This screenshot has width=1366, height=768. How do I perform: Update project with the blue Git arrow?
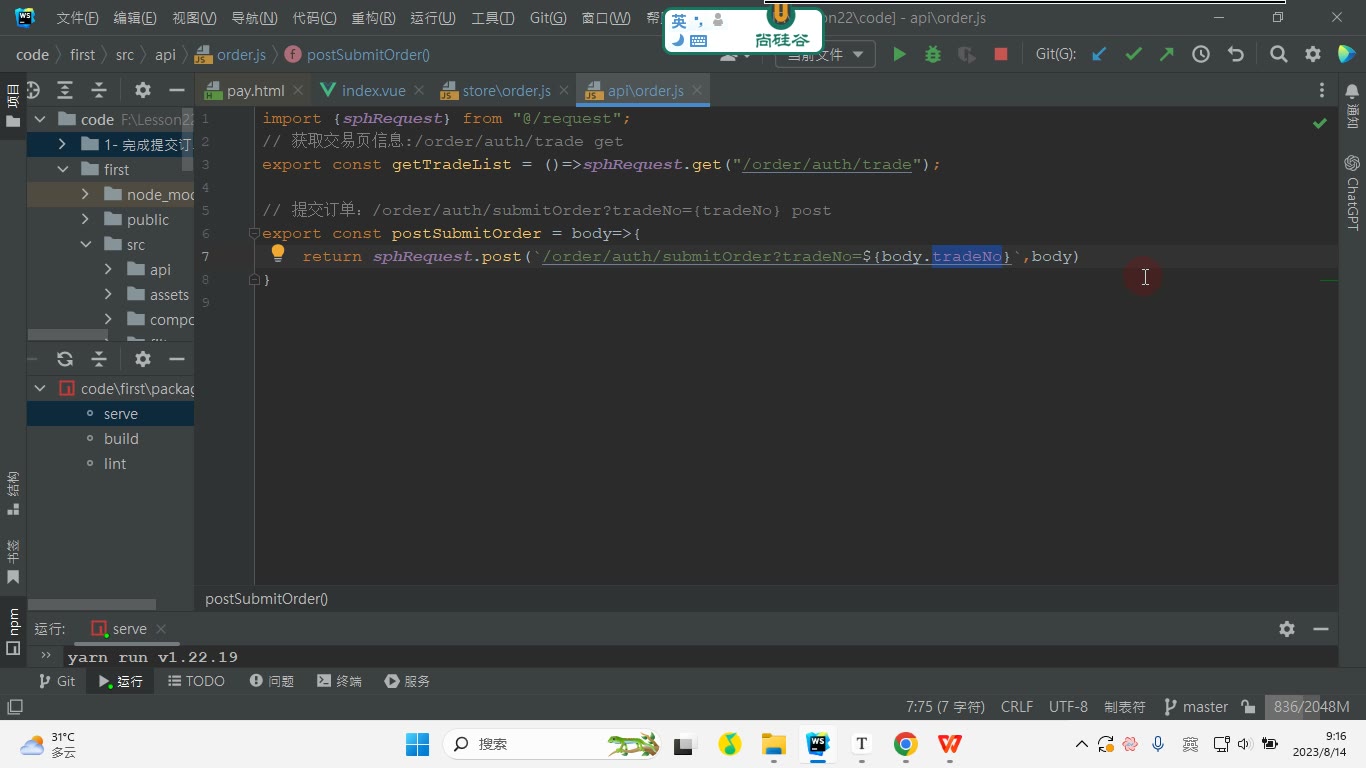pos(1099,55)
